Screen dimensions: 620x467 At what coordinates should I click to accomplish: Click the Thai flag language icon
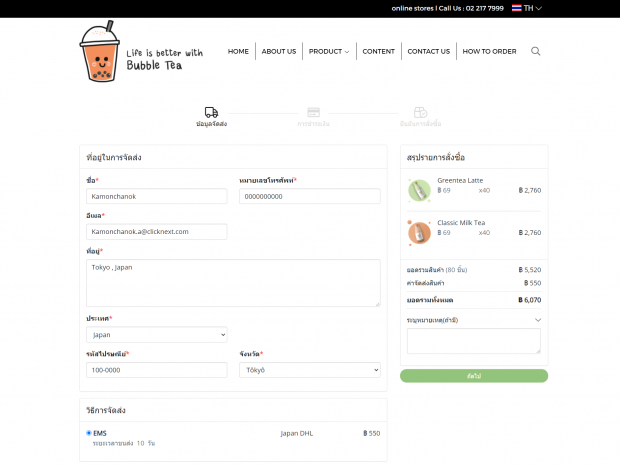pos(516,8)
